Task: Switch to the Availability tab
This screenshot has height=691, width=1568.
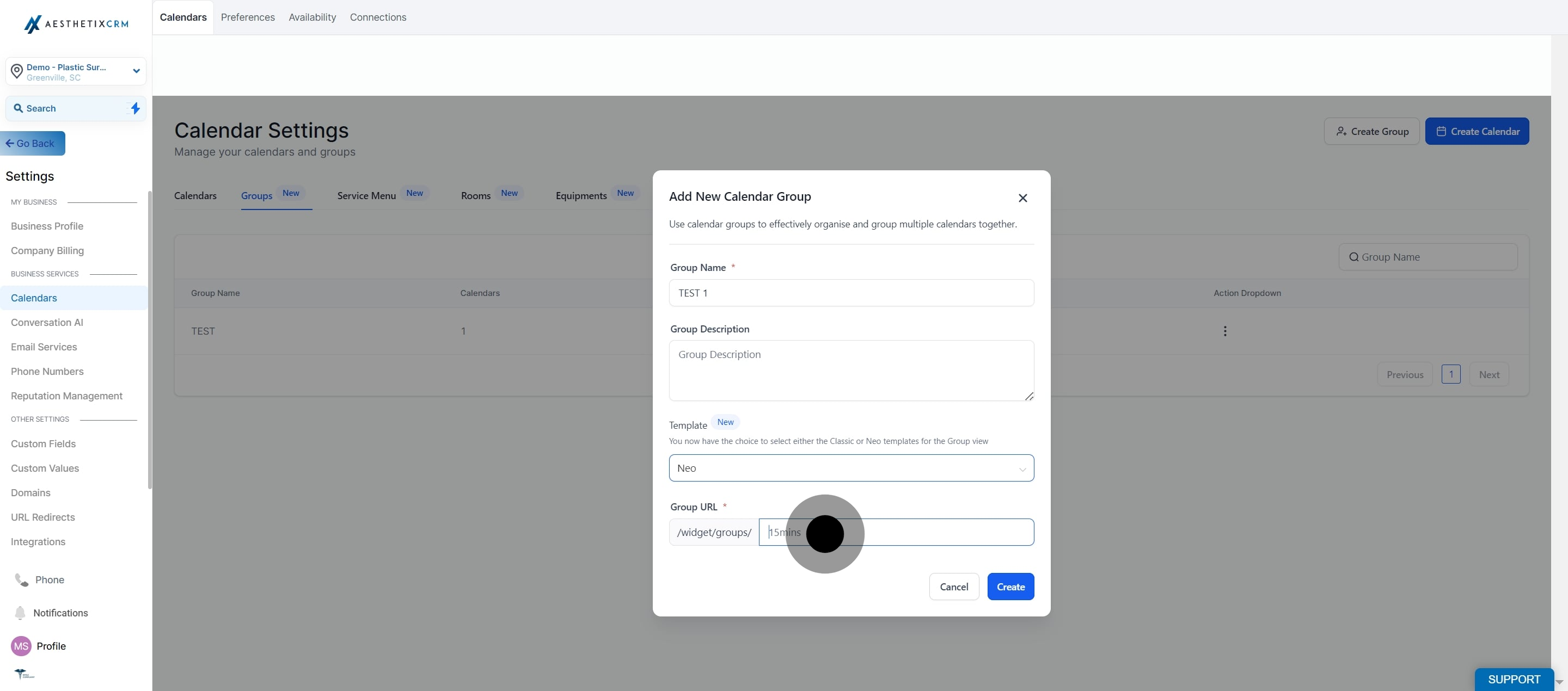Action: pyautogui.click(x=311, y=17)
